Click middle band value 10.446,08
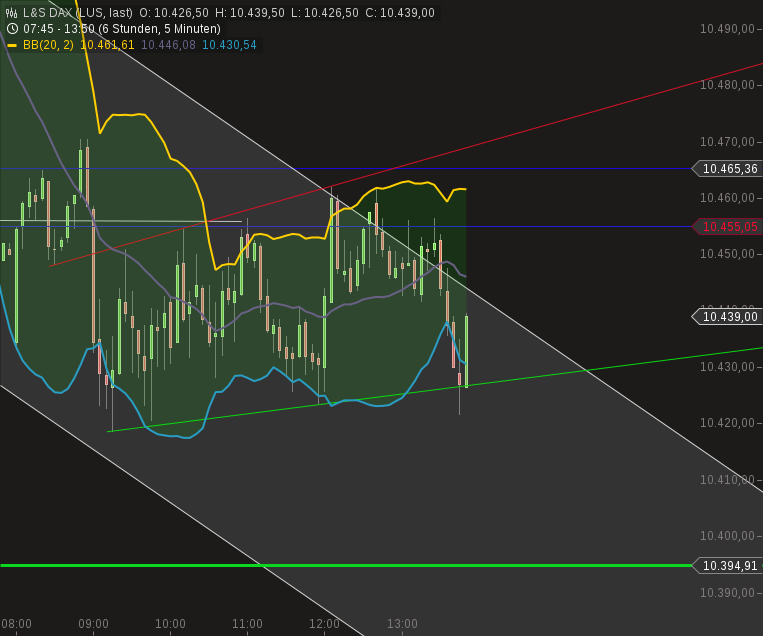Image resolution: width=763 pixels, height=636 pixels. pyautogui.click(x=168, y=45)
